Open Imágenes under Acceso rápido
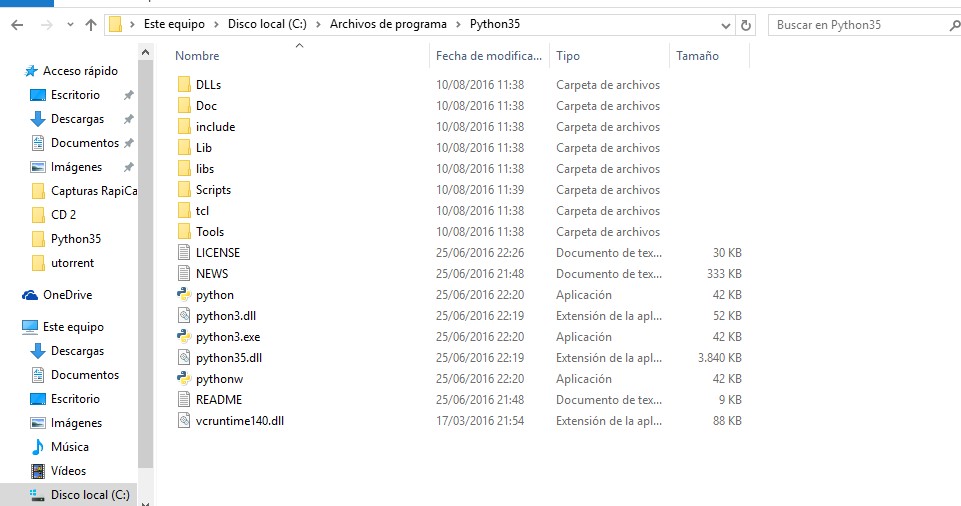Screen dimensions: 961x506 76,167
